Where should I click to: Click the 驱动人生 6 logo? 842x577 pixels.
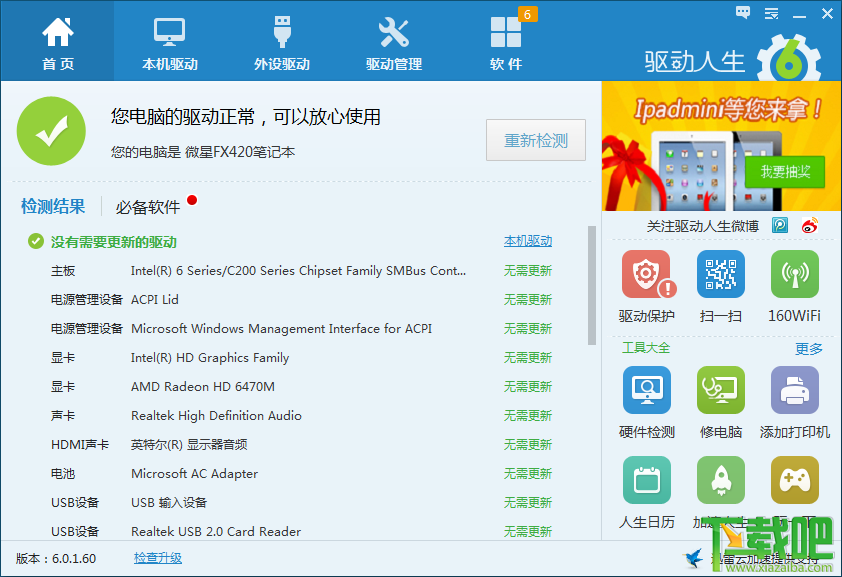[733, 60]
